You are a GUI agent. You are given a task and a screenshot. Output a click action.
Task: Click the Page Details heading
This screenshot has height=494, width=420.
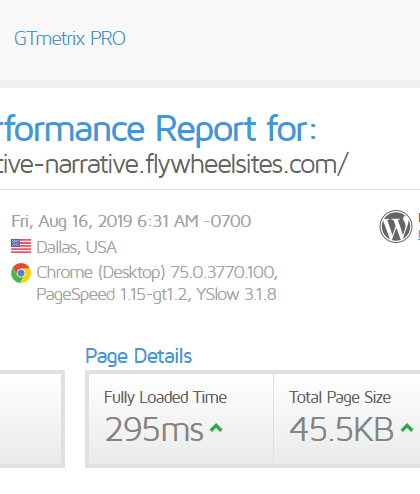pos(139,356)
